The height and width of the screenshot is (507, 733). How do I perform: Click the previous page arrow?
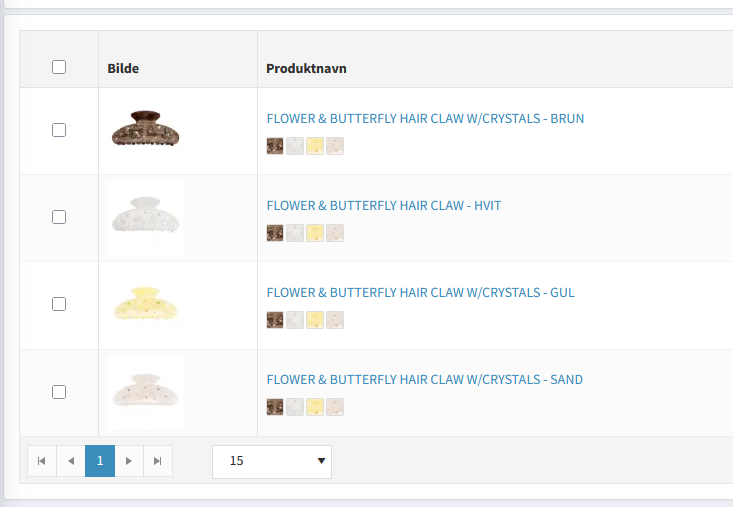coord(71,461)
